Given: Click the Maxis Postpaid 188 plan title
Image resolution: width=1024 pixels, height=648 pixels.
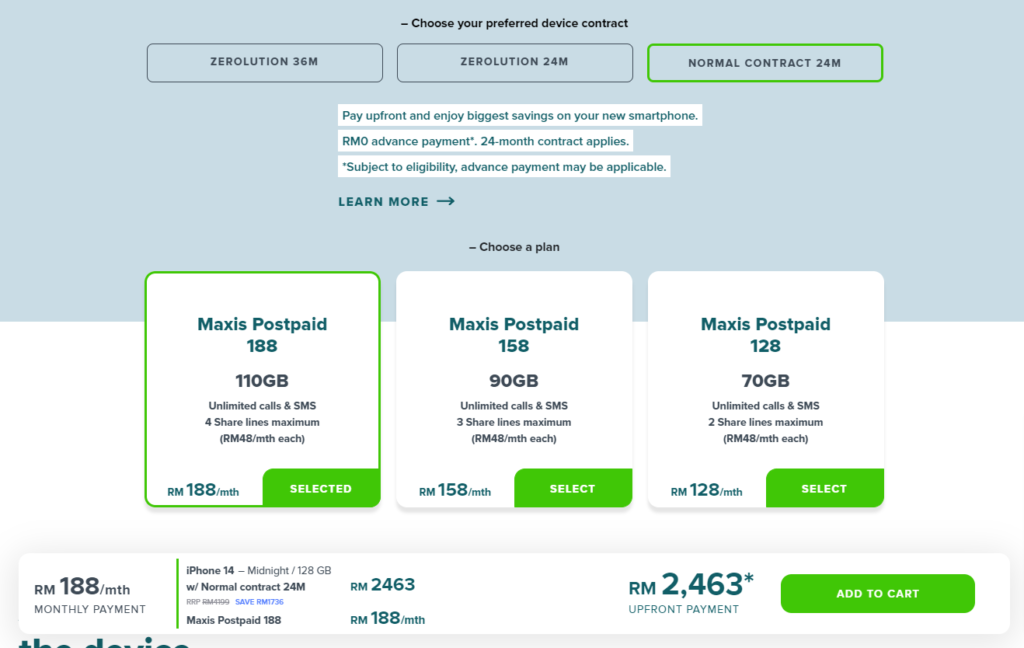Looking at the screenshot, I should 262,334.
